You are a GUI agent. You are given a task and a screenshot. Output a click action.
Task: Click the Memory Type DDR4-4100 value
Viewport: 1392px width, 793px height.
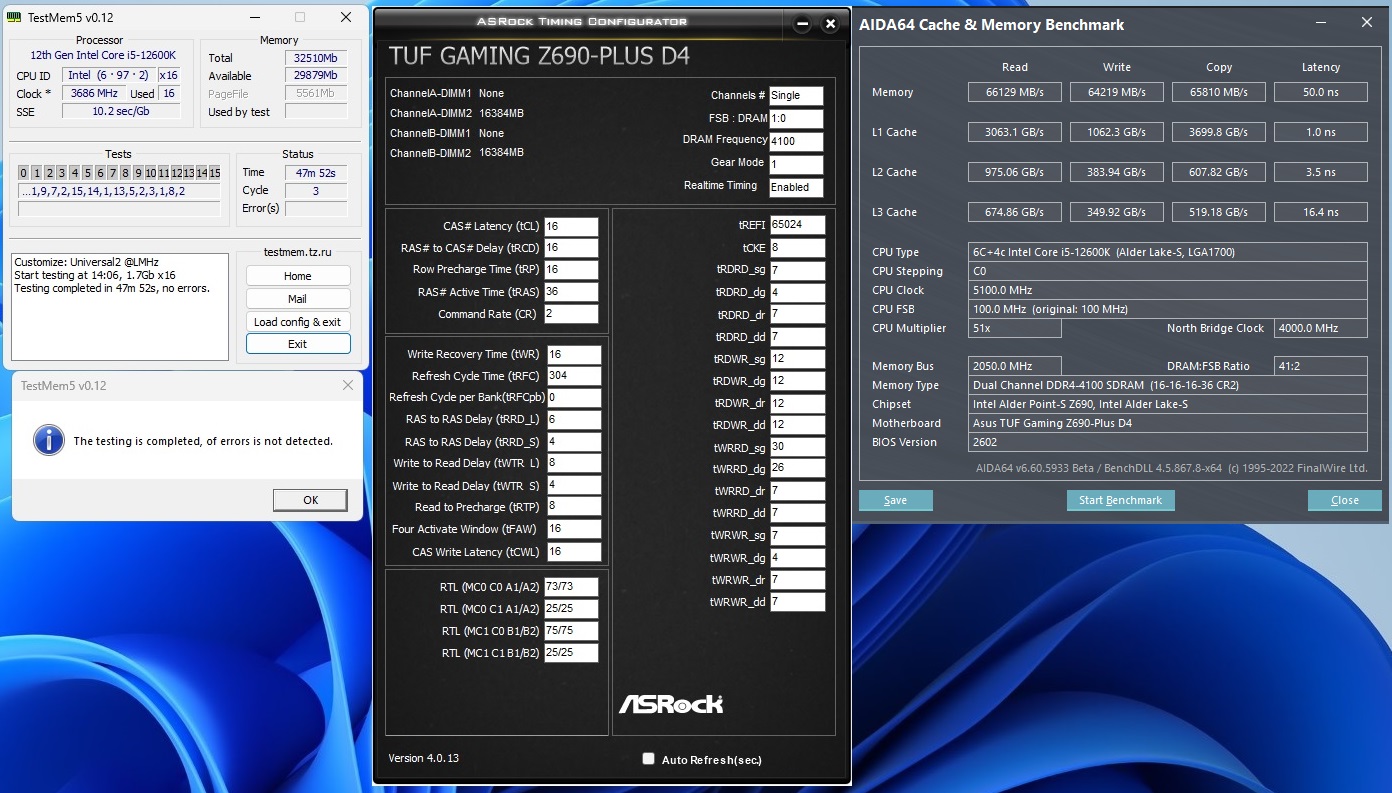1167,385
